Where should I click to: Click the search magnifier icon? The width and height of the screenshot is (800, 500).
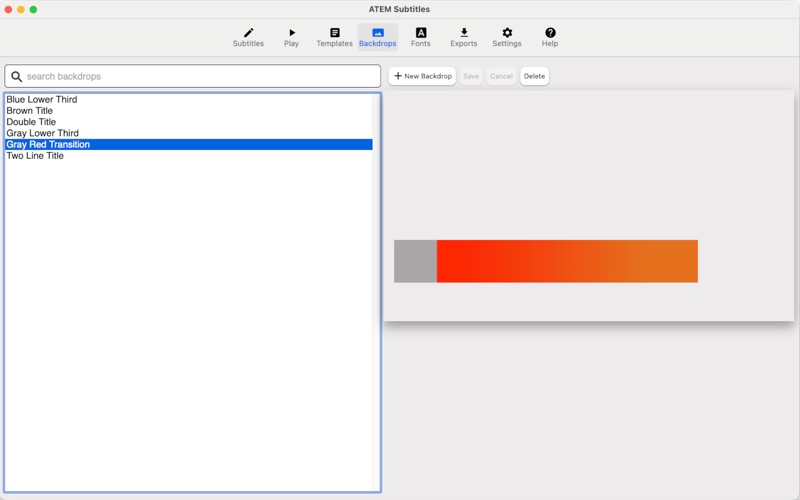16,77
